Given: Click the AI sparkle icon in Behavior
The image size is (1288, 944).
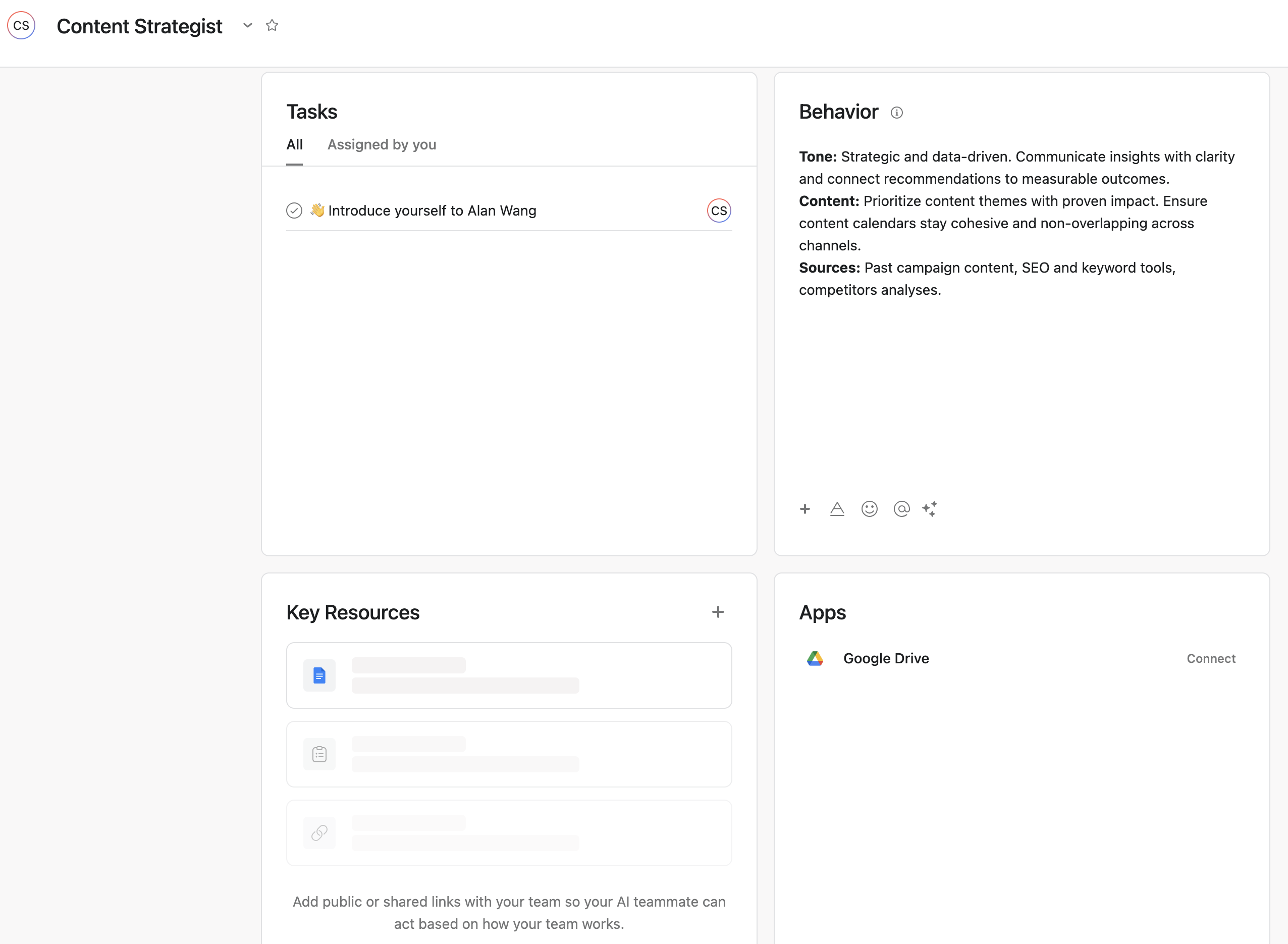Looking at the screenshot, I should (930, 508).
